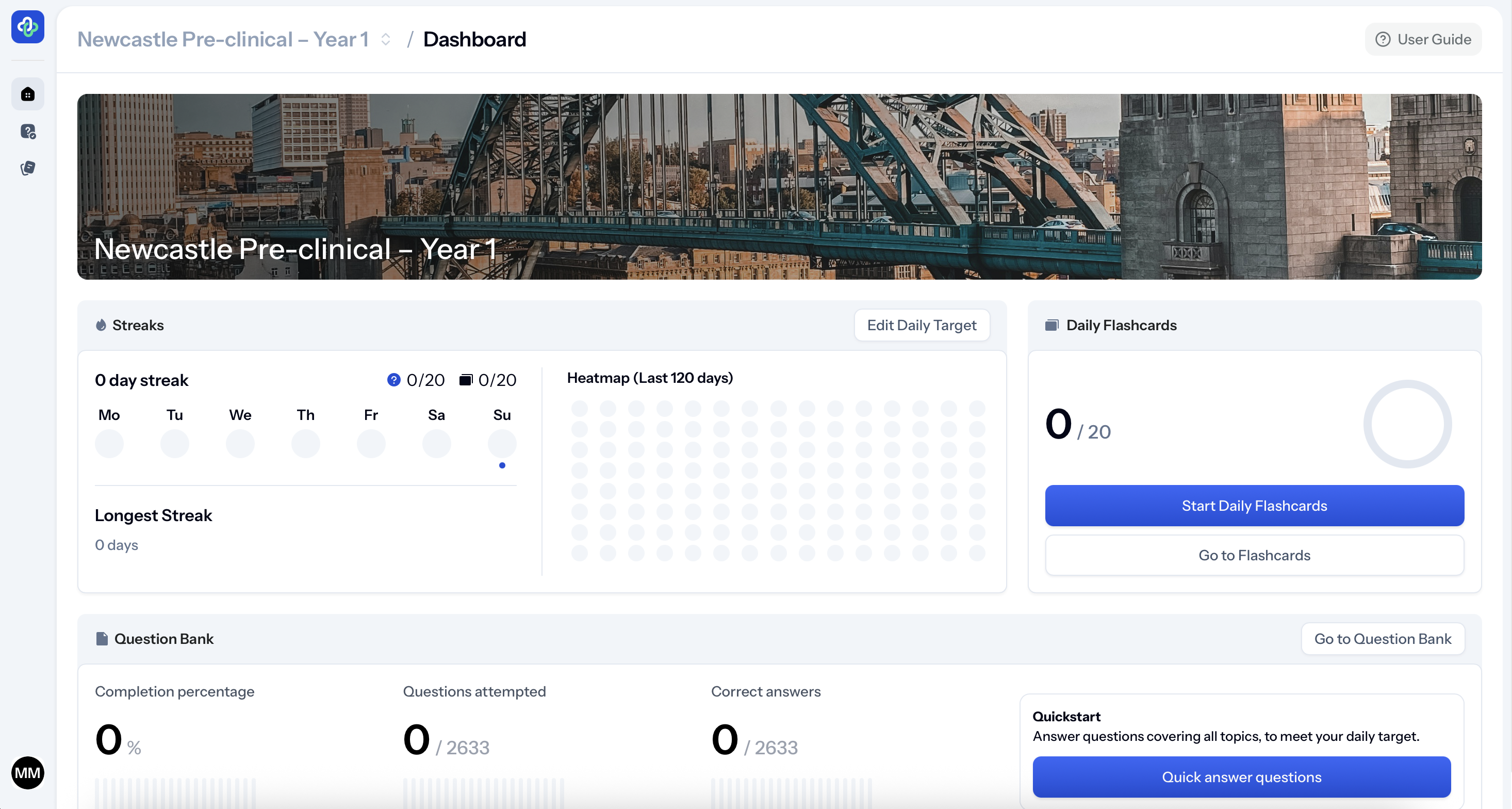Open the home dashboard sidebar icon
This screenshot has height=809, width=1512.
(x=27, y=94)
